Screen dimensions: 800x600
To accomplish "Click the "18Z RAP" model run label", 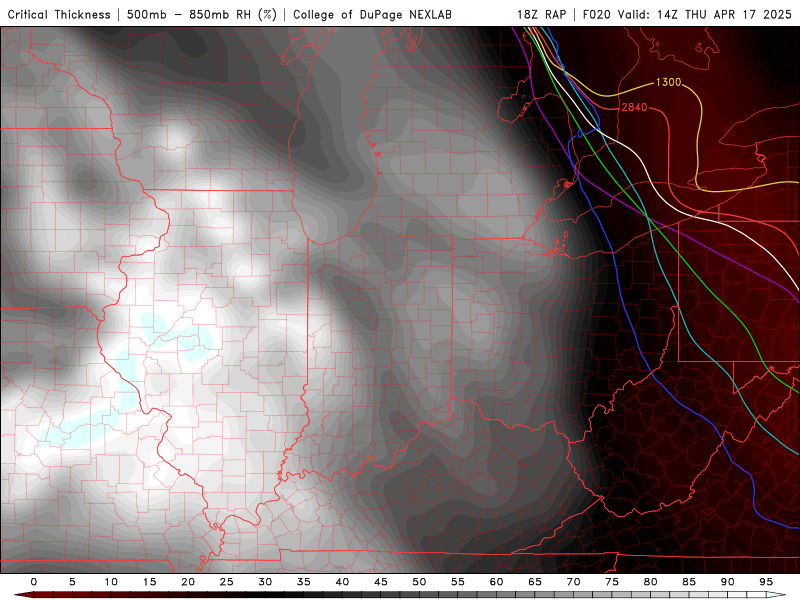I will tap(541, 14).
